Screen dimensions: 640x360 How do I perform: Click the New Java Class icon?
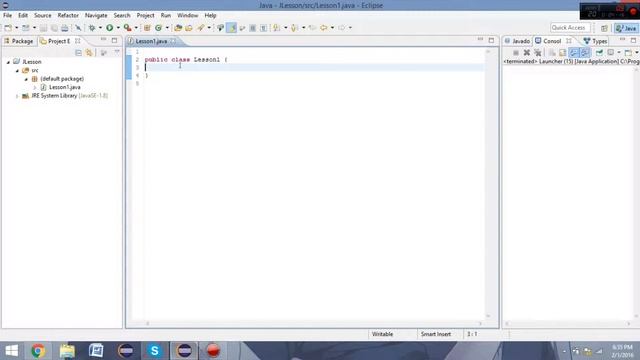158,28
